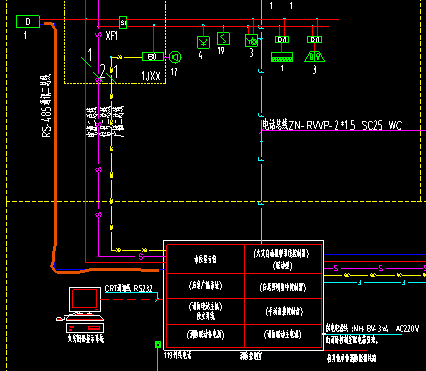This screenshot has width=426, height=371.
Task: Click the bottom-right cell of control panel
Action: [283, 334]
